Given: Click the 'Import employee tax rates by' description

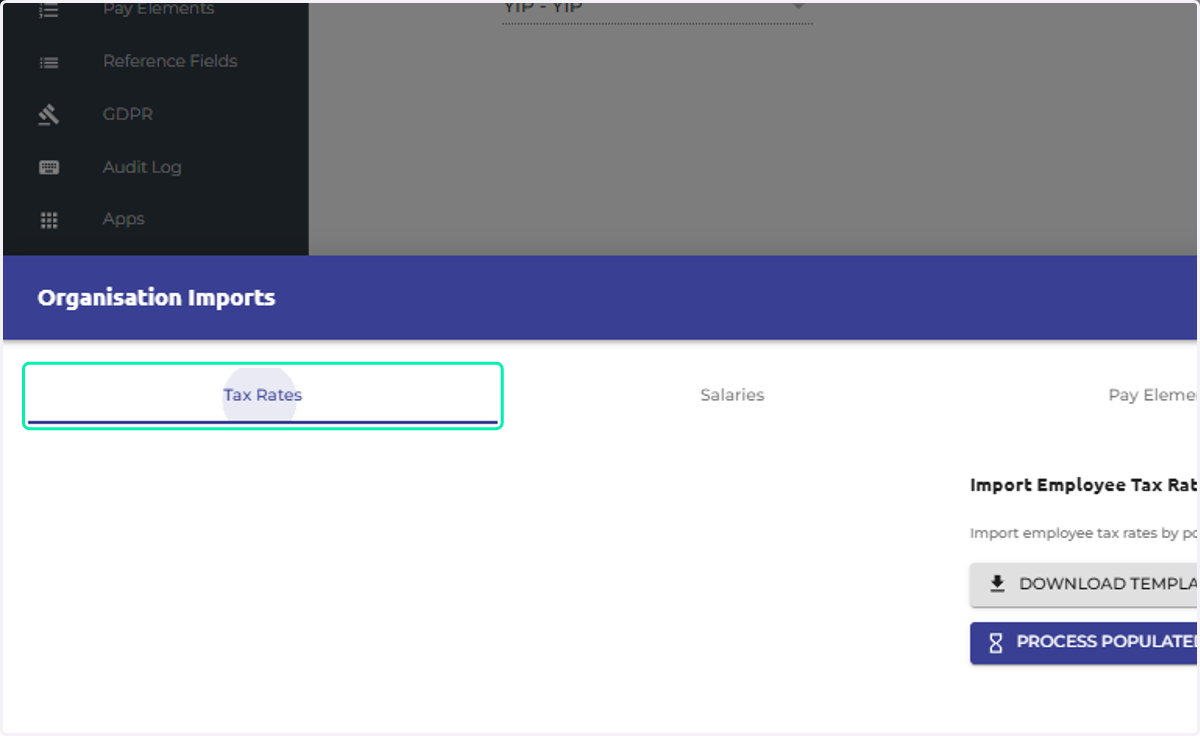Looking at the screenshot, I should (1084, 534).
